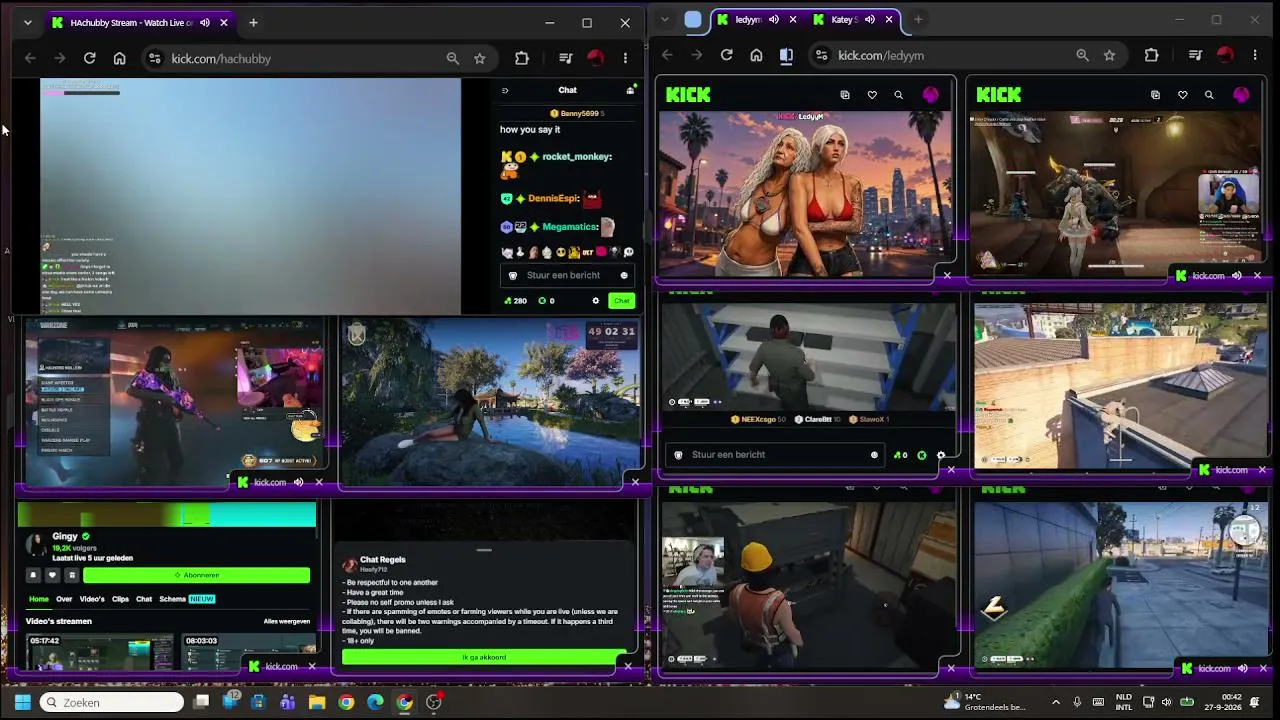Open the Schema tab on Gingy's channel

tap(172, 599)
